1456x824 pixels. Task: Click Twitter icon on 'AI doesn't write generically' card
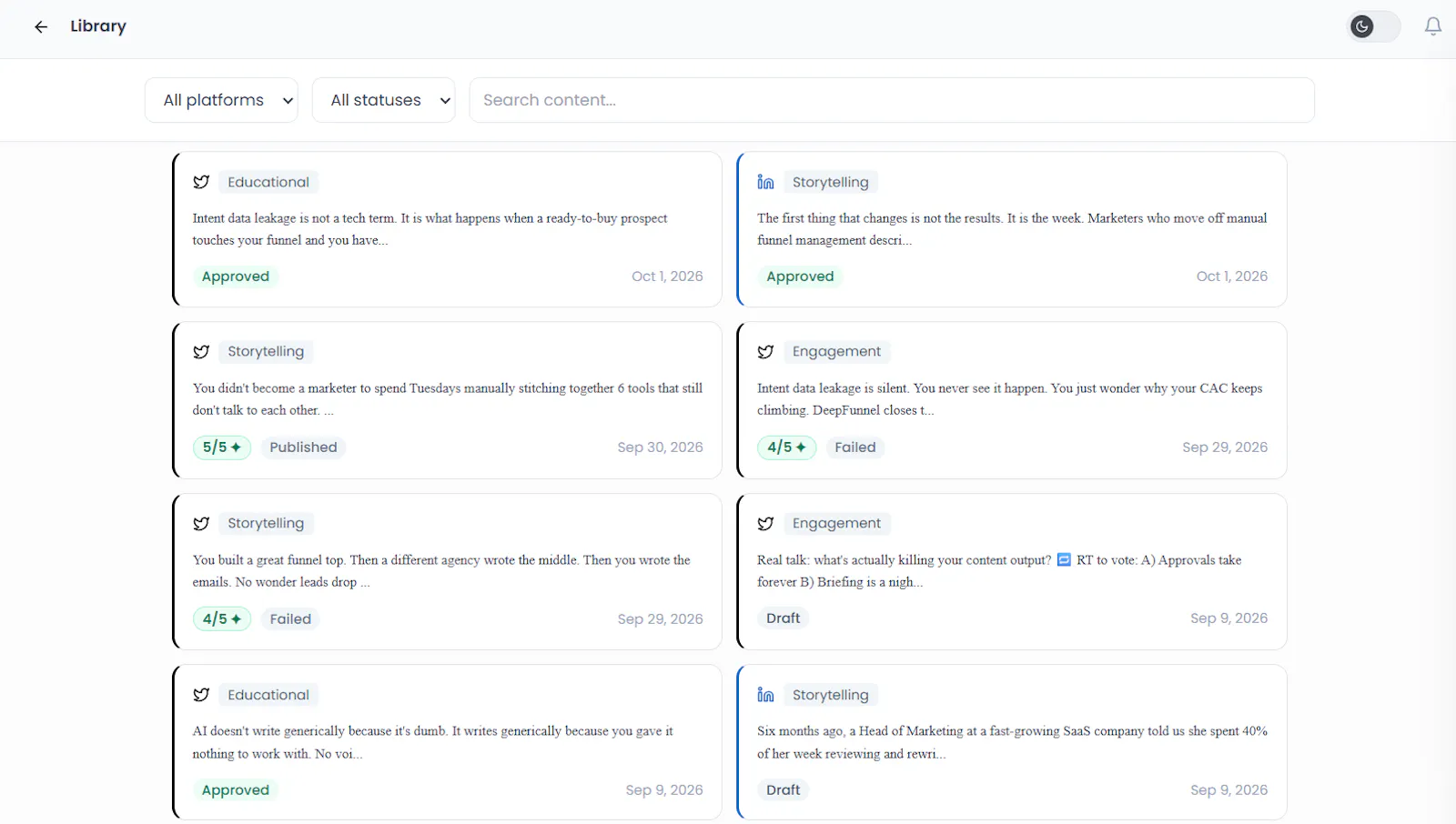(x=201, y=695)
